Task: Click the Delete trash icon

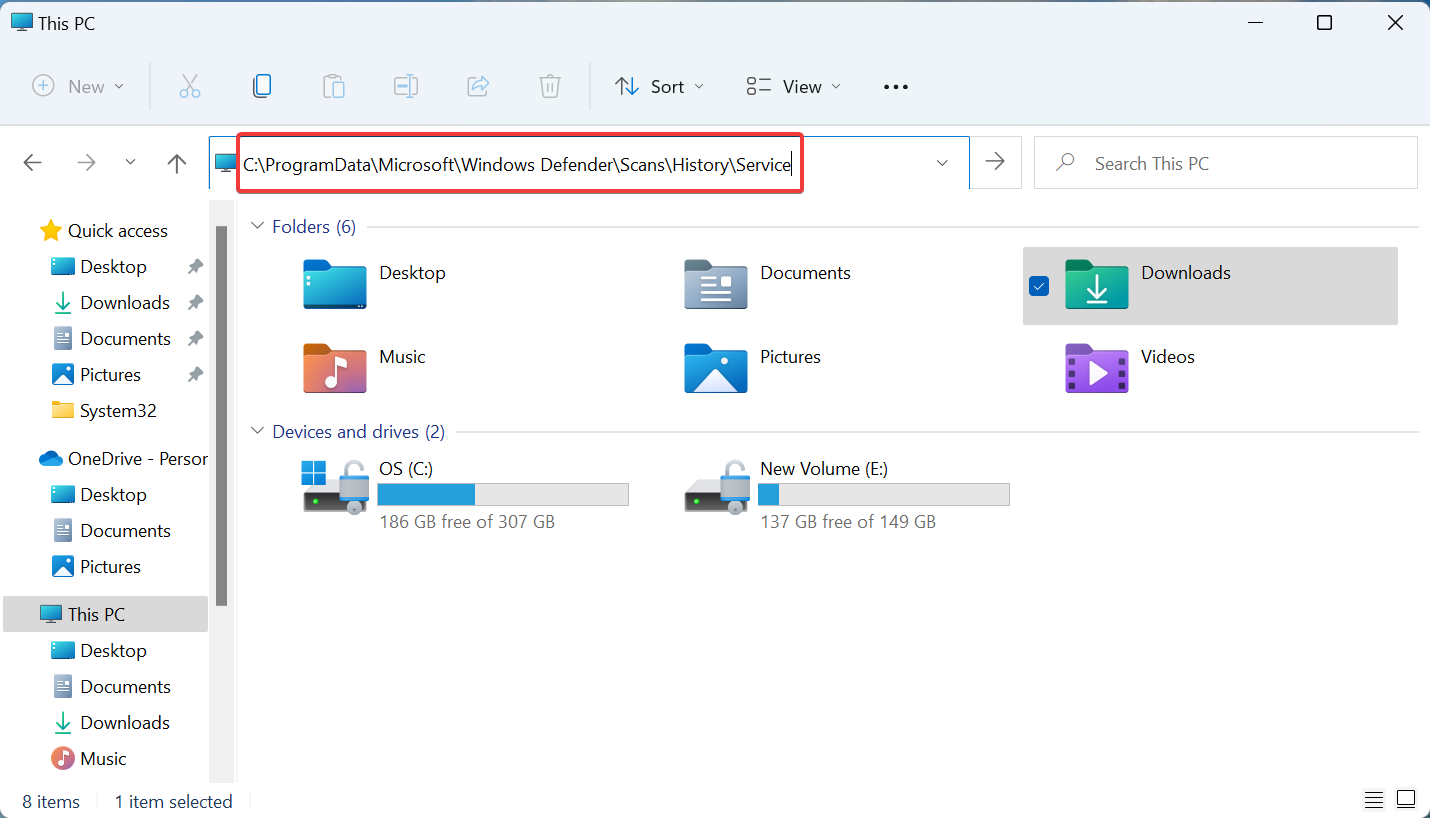Action: (549, 86)
